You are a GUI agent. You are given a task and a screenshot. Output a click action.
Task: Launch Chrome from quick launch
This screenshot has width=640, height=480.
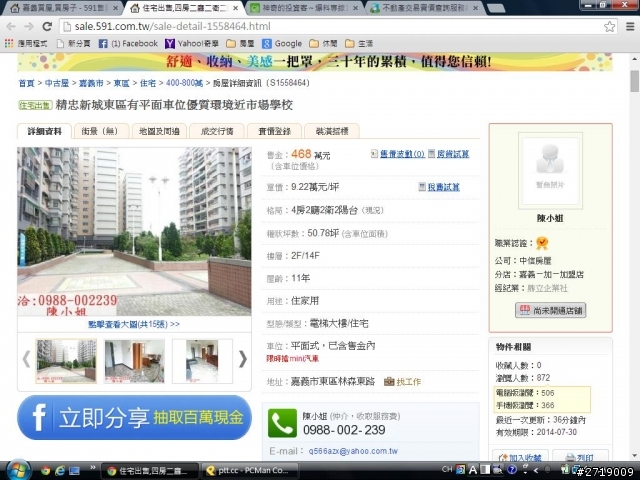45,471
